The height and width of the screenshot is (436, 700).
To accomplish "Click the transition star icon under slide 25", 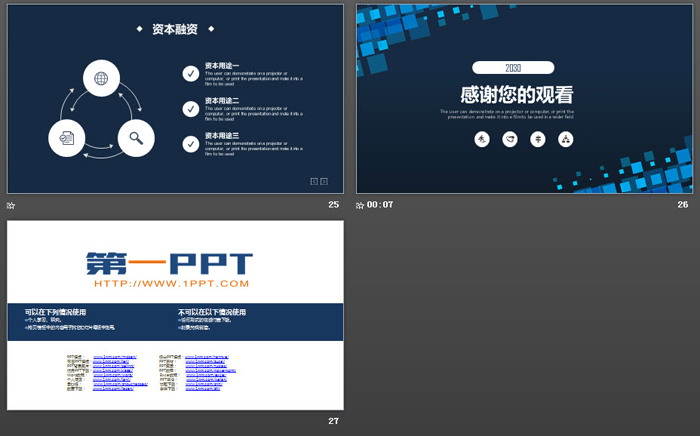I will [11, 205].
